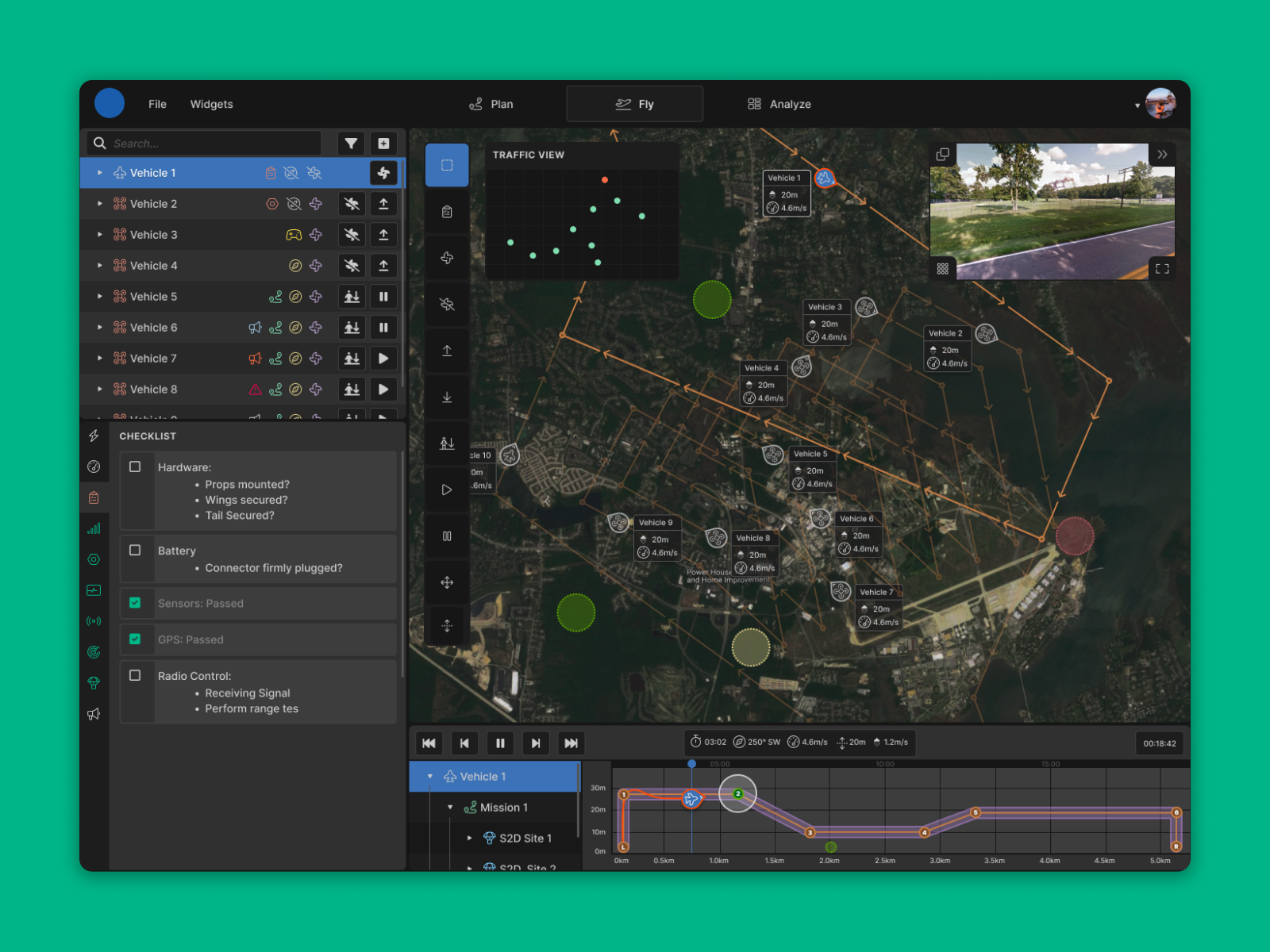Click the move crosshair tool in map toolbar
Image resolution: width=1270 pixels, height=952 pixels.
(447, 583)
